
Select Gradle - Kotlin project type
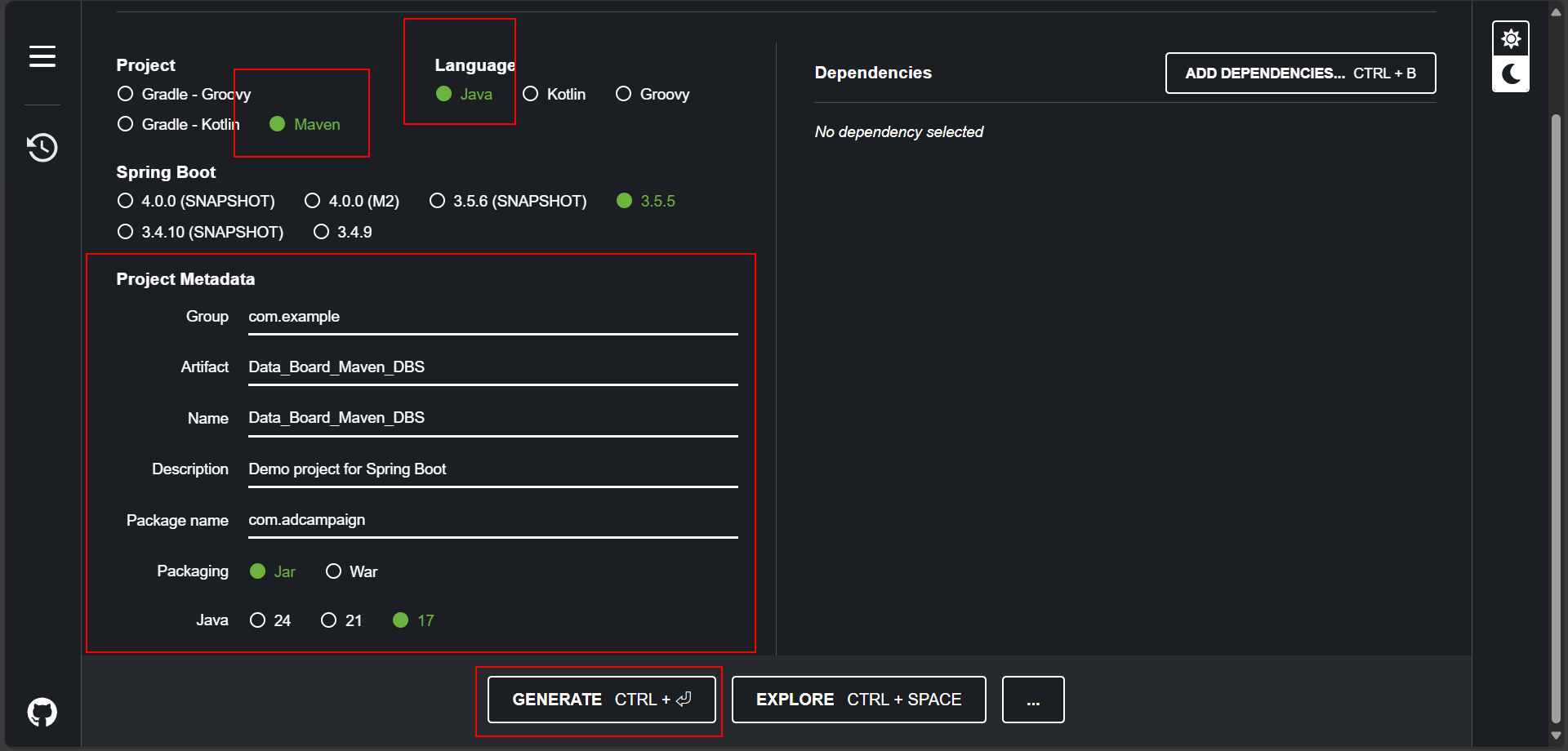(179, 124)
